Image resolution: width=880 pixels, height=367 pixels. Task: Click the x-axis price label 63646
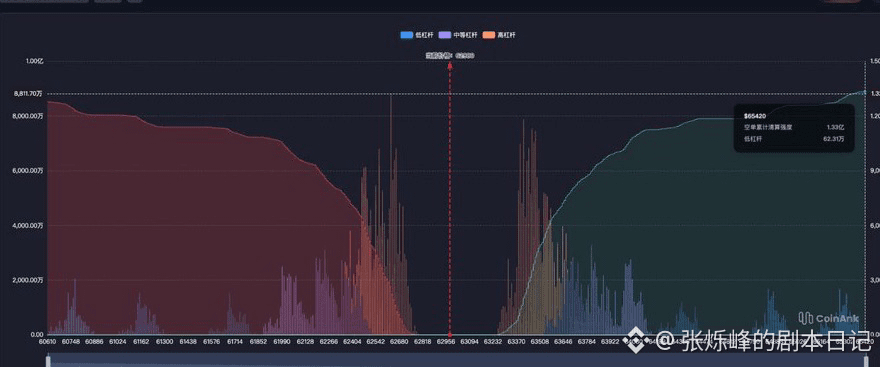click(563, 342)
